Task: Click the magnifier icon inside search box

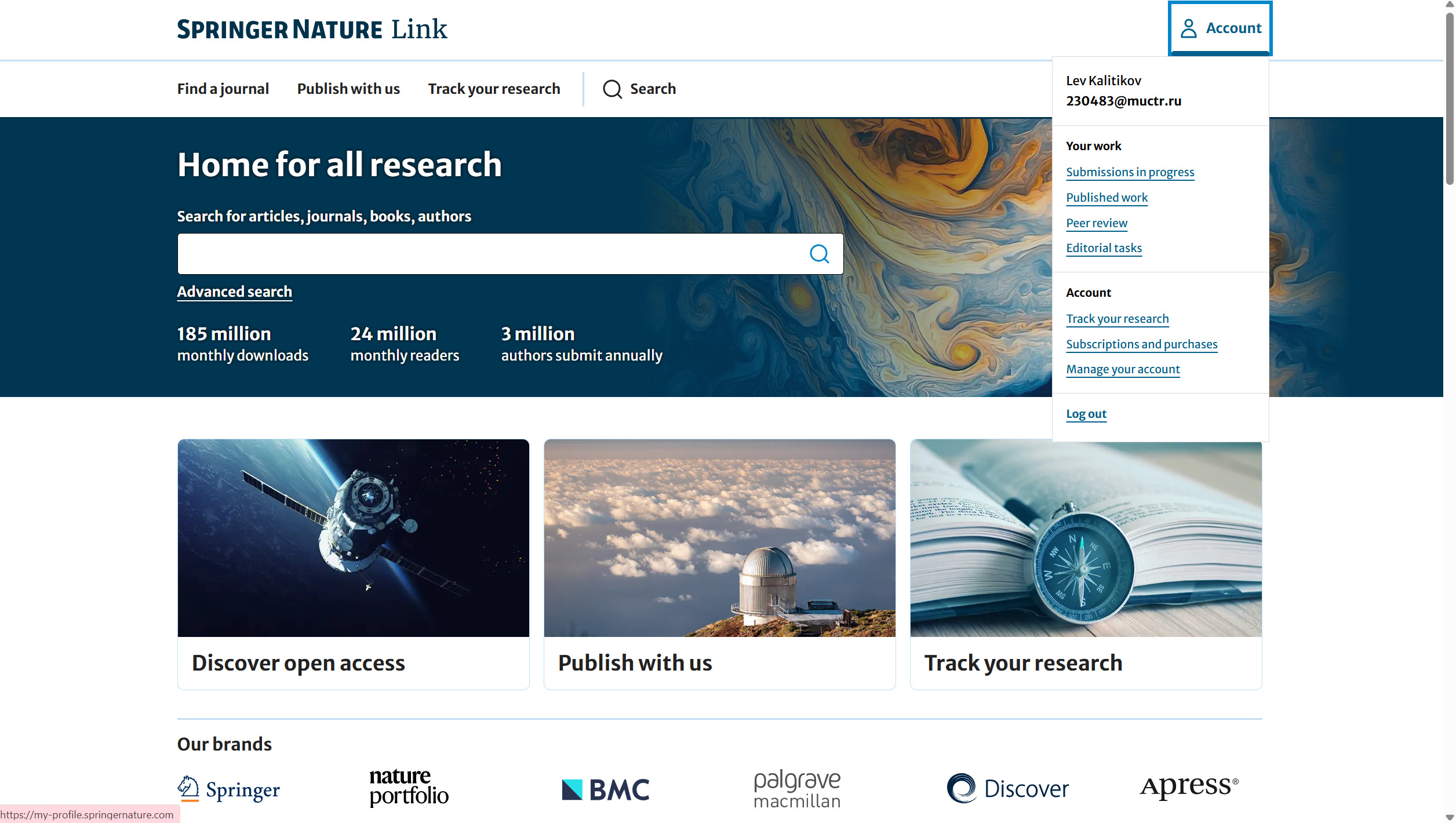Action: click(x=819, y=254)
